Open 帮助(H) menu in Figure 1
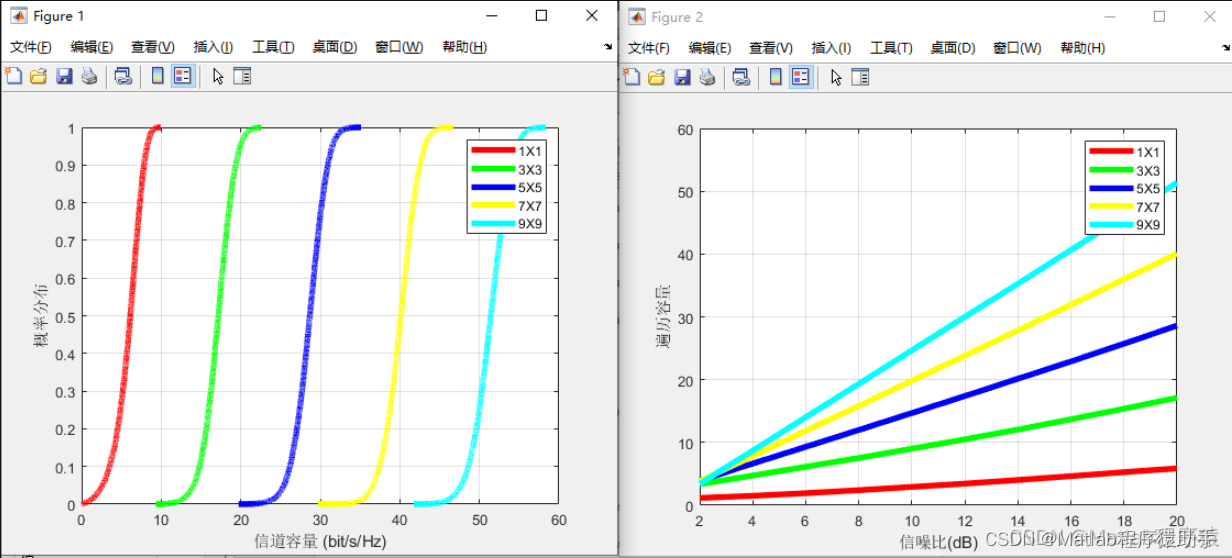 (x=464, y=47)
